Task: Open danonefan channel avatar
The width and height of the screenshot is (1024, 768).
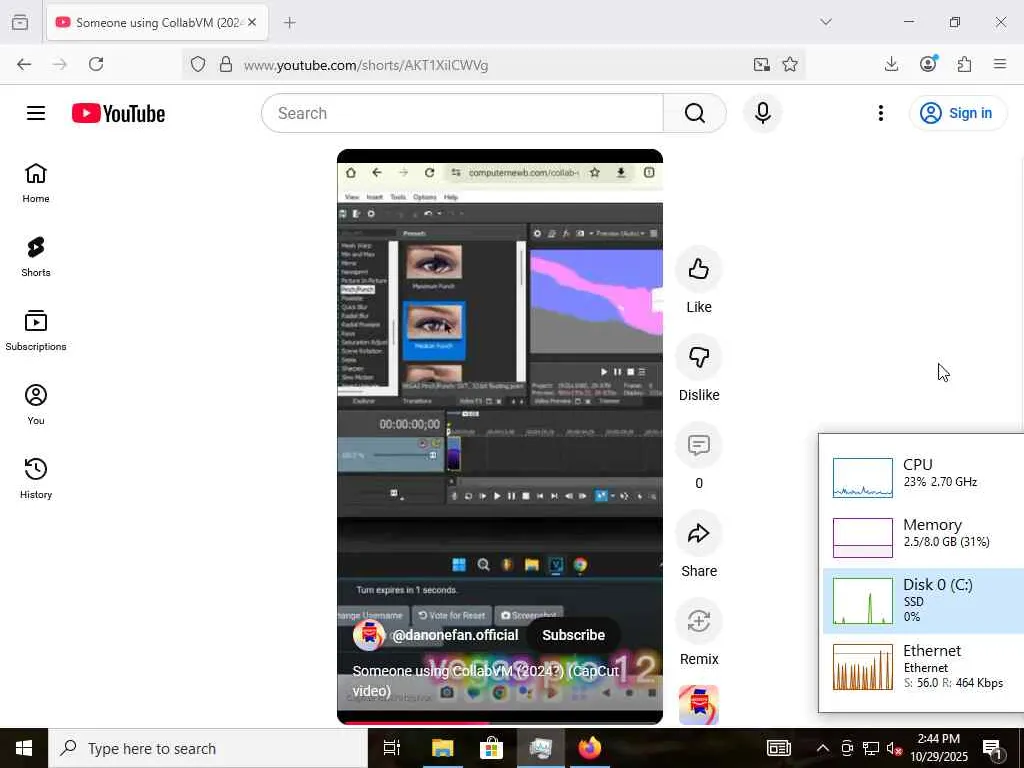Action: [368, 635]
